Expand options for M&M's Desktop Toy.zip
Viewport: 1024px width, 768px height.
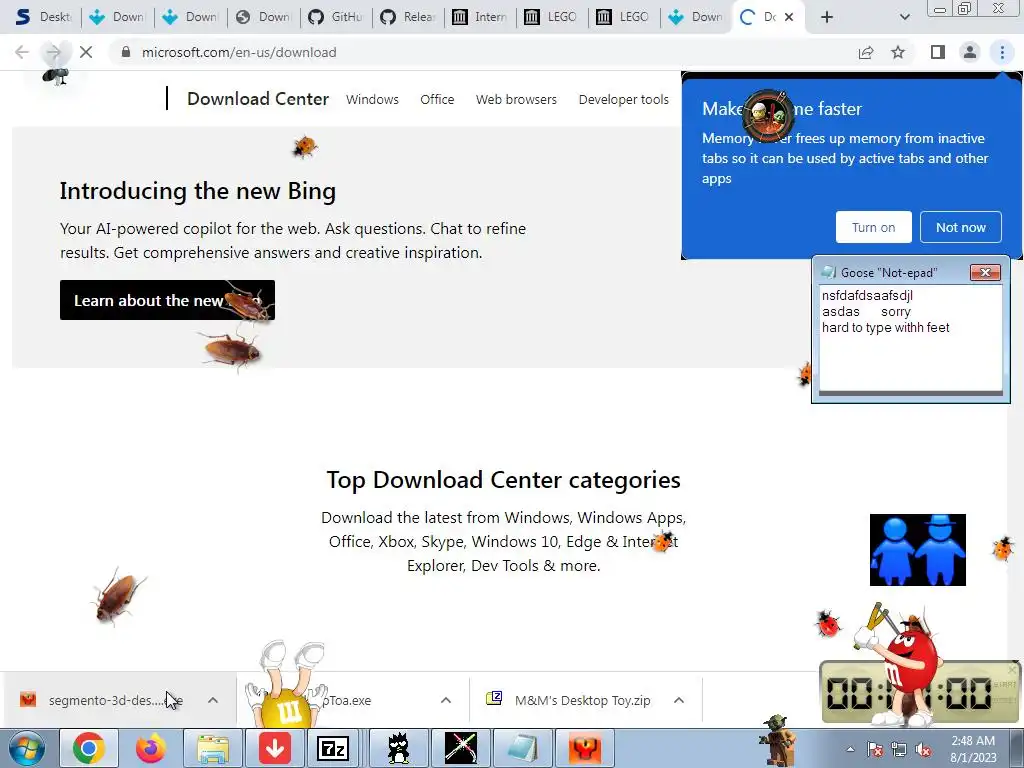pos(679,700)
